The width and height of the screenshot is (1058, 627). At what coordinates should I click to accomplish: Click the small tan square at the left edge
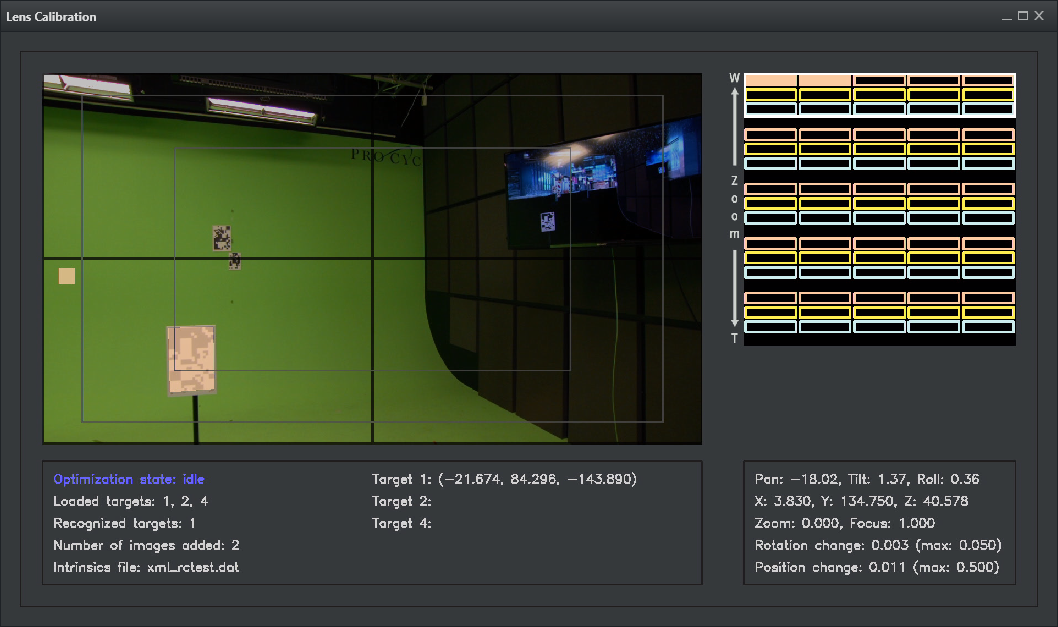coord(67,276)
